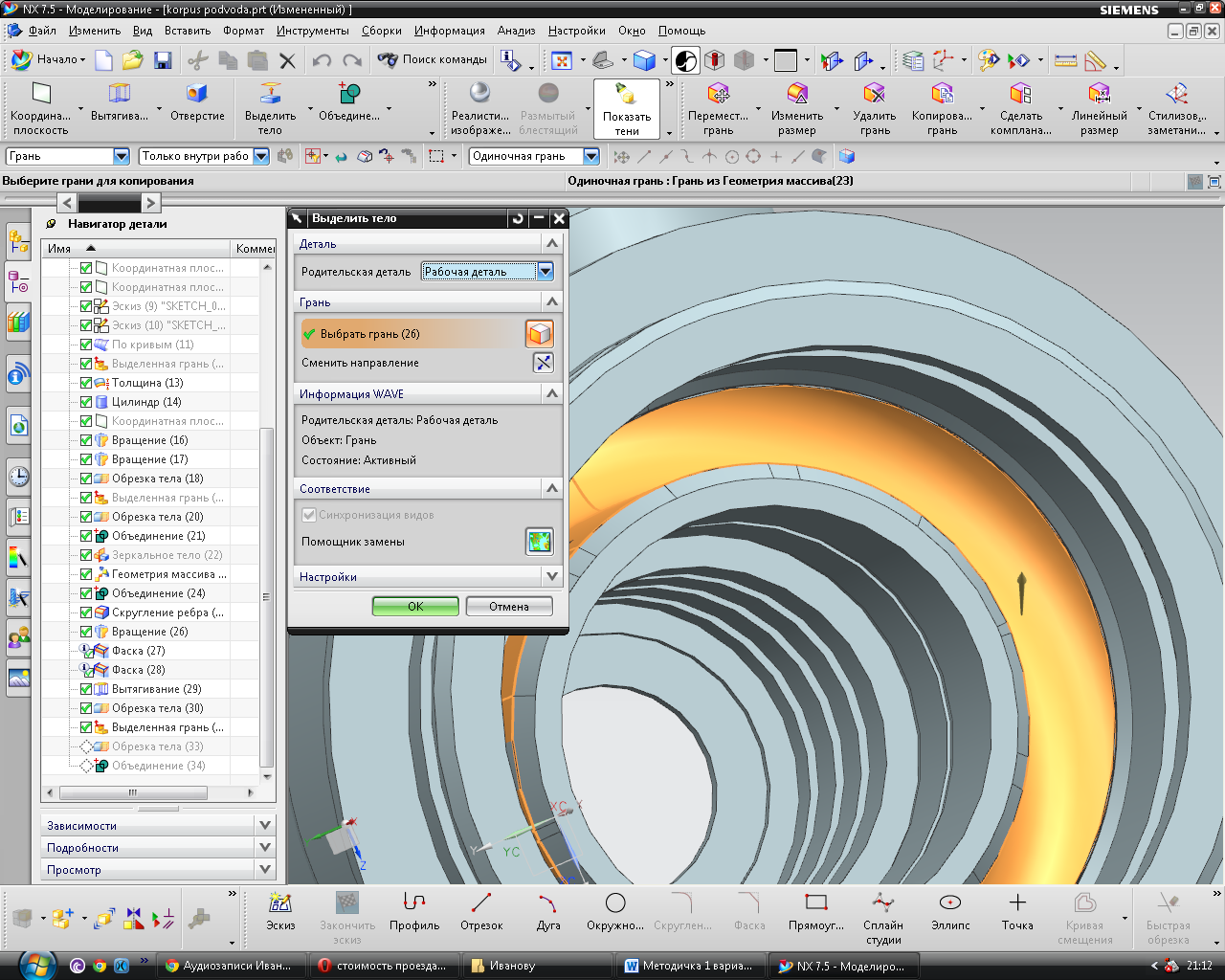Select the Прямоуг... rectangle tool

tap(816, 910)
